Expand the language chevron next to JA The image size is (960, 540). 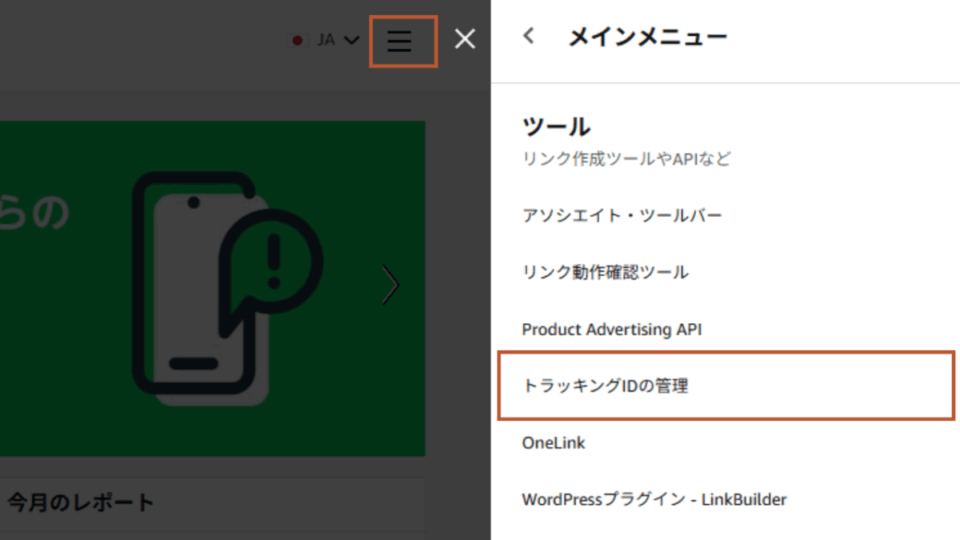351,41
